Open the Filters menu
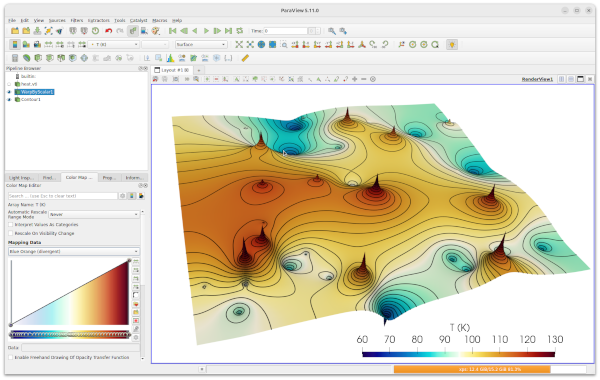Viewport: 600px width, 380px height. pyautogui.click(x=77, y=20)
